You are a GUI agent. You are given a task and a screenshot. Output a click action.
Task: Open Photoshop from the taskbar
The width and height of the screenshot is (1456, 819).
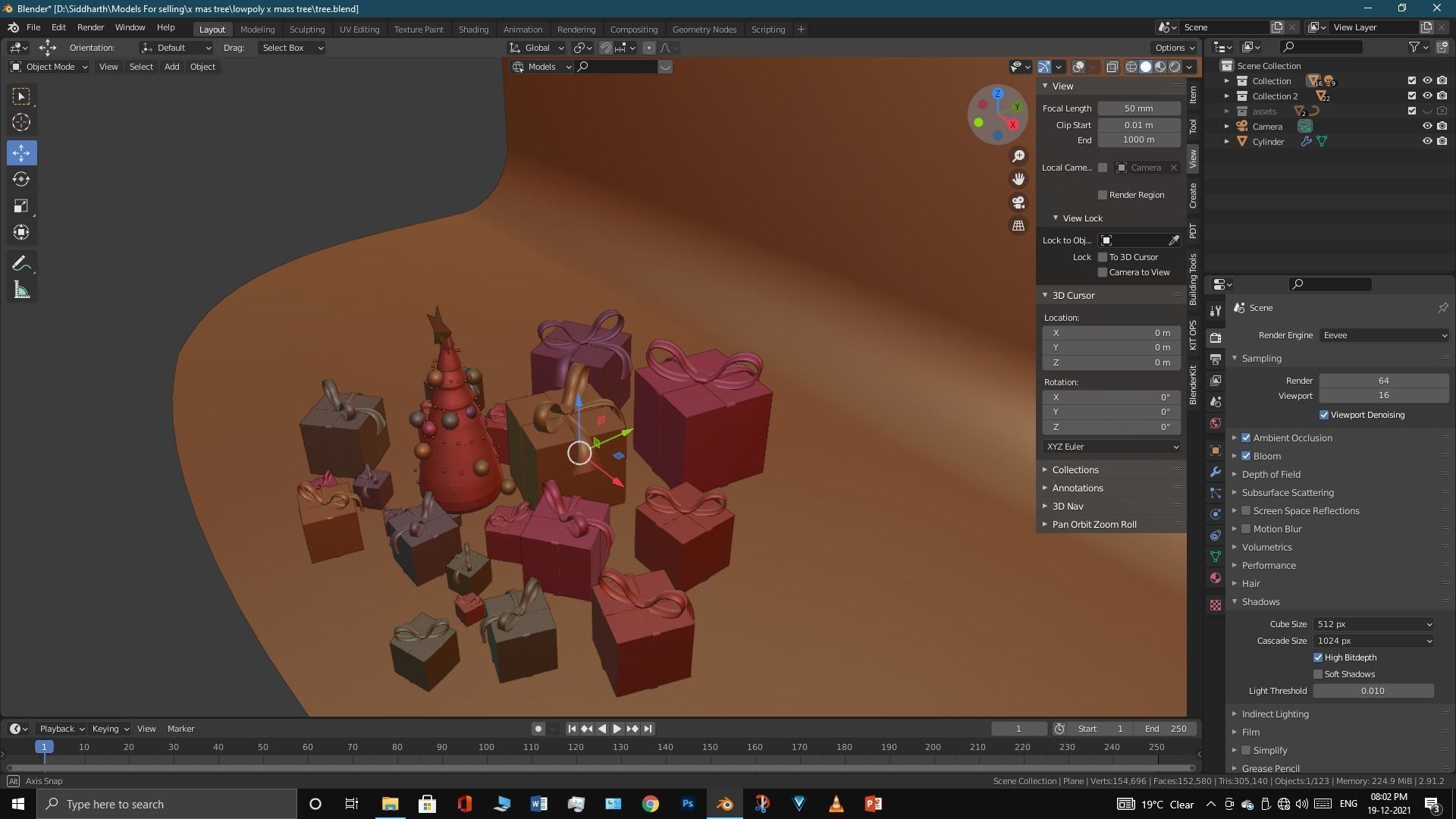688,804
